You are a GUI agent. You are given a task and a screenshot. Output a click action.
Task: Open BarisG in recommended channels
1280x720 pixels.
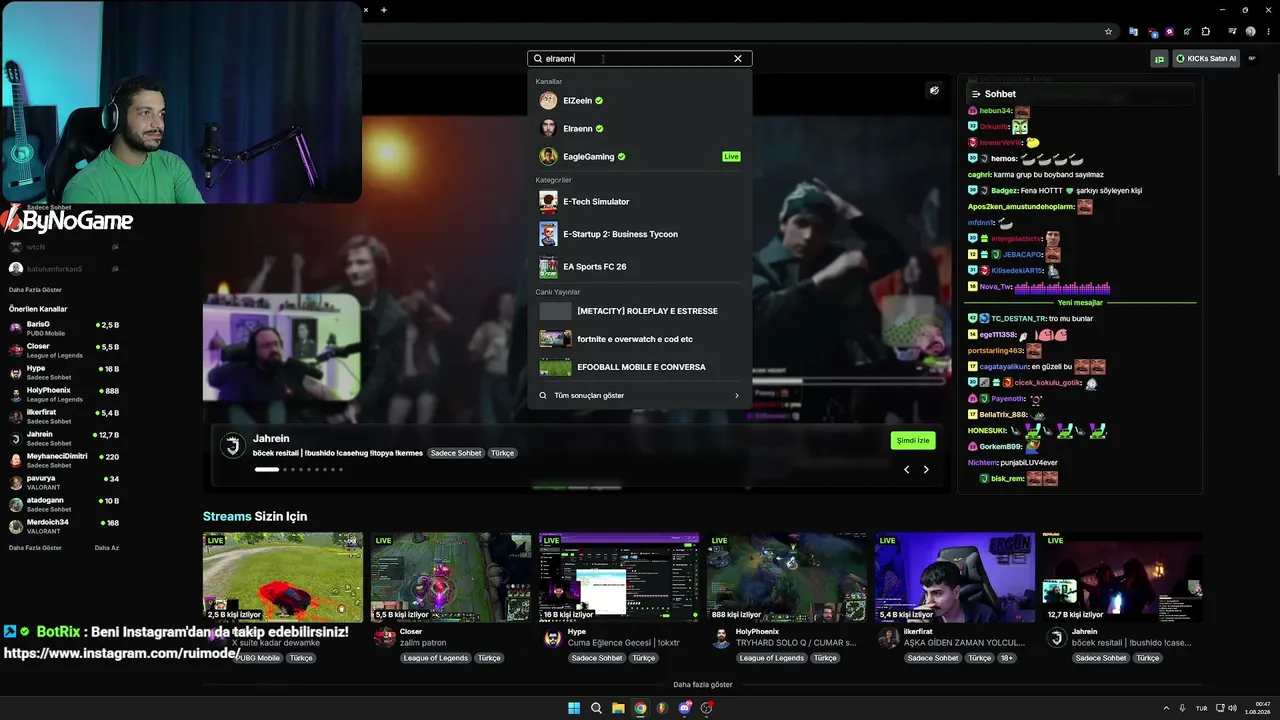click(x=64, y=328)
